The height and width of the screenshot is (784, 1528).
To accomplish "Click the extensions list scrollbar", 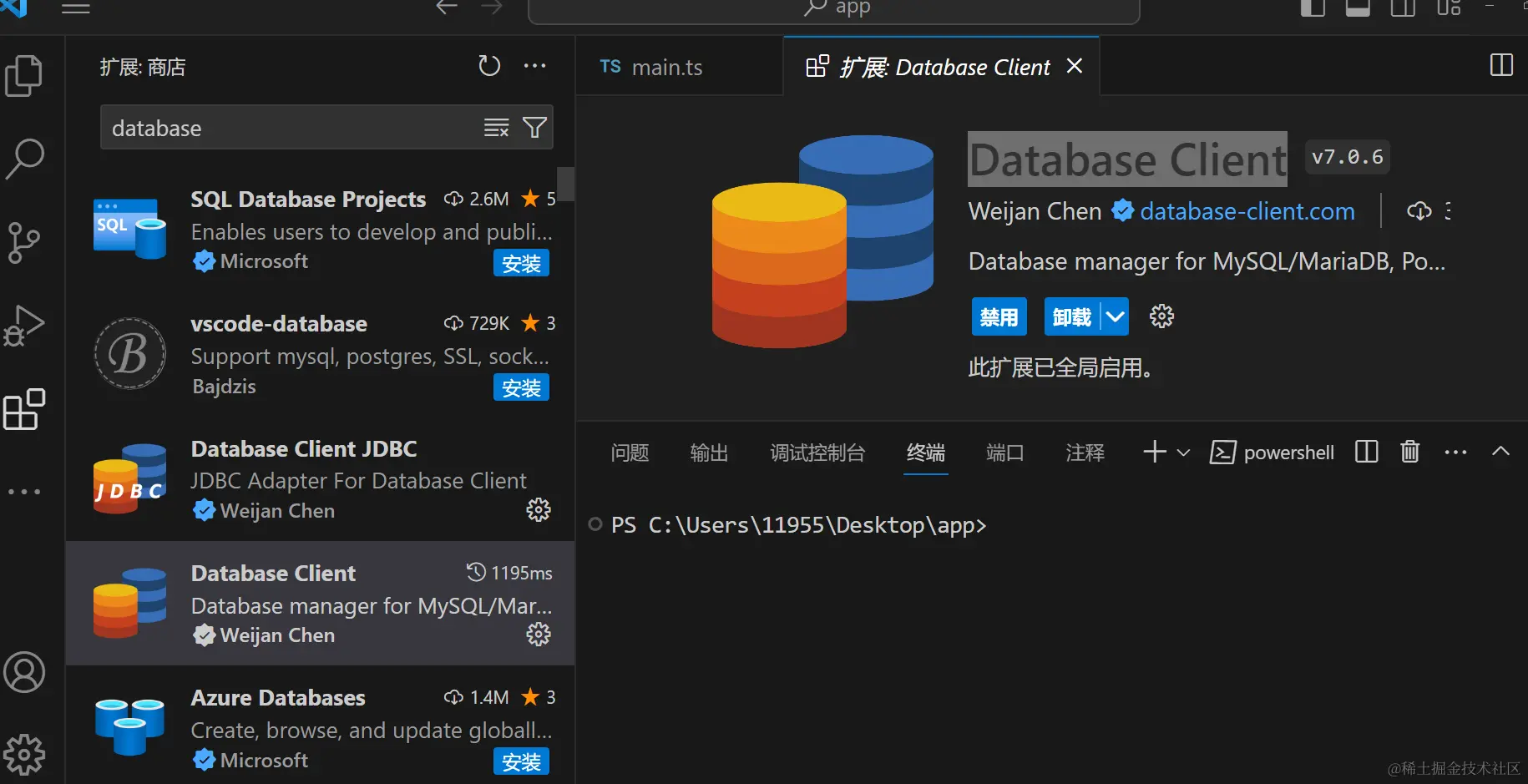I will click(566, 185).
